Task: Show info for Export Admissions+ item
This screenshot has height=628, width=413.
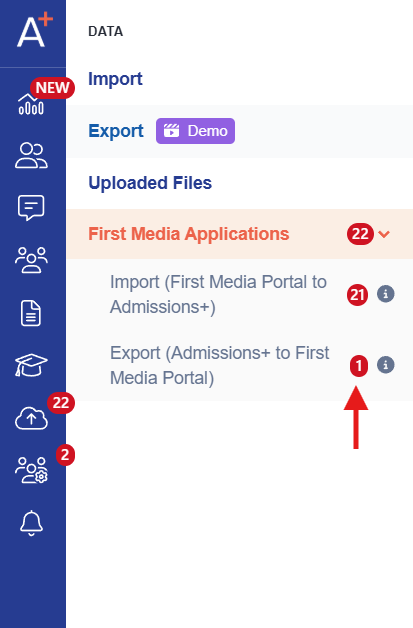Action: 385,365
